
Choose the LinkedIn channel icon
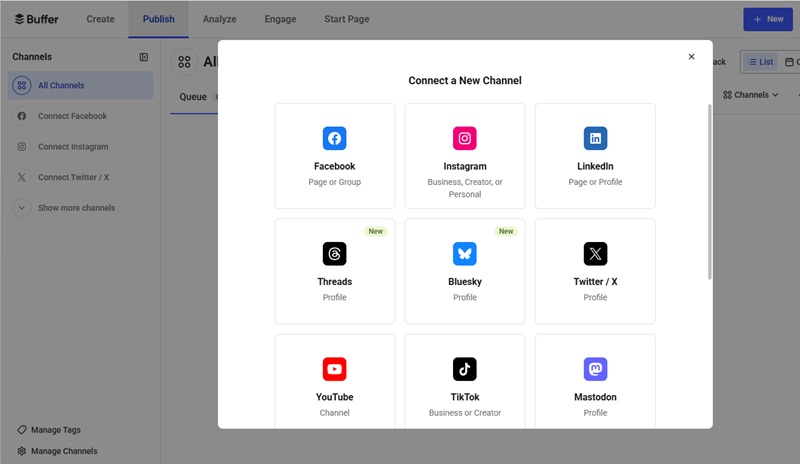click(595, 138)
